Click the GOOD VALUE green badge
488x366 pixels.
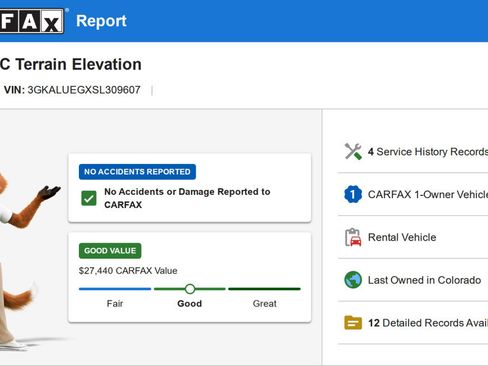110,251
